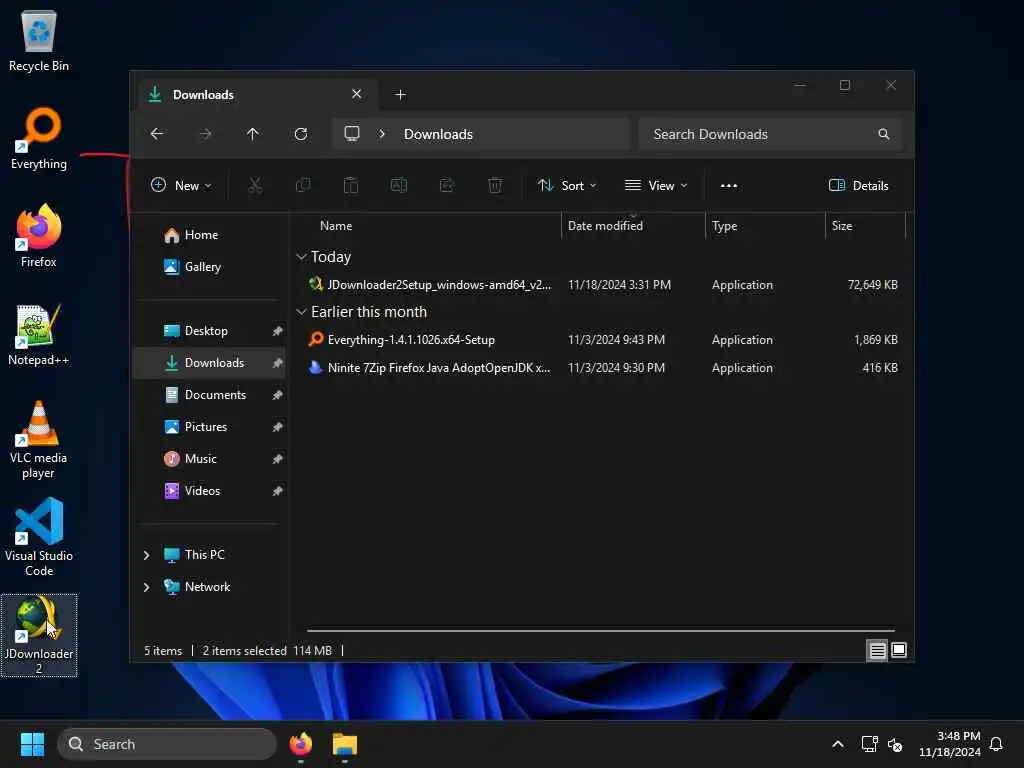Screen dimensions: 1024x768
Task: Toggle the Details pane
Action: (858, 185)
